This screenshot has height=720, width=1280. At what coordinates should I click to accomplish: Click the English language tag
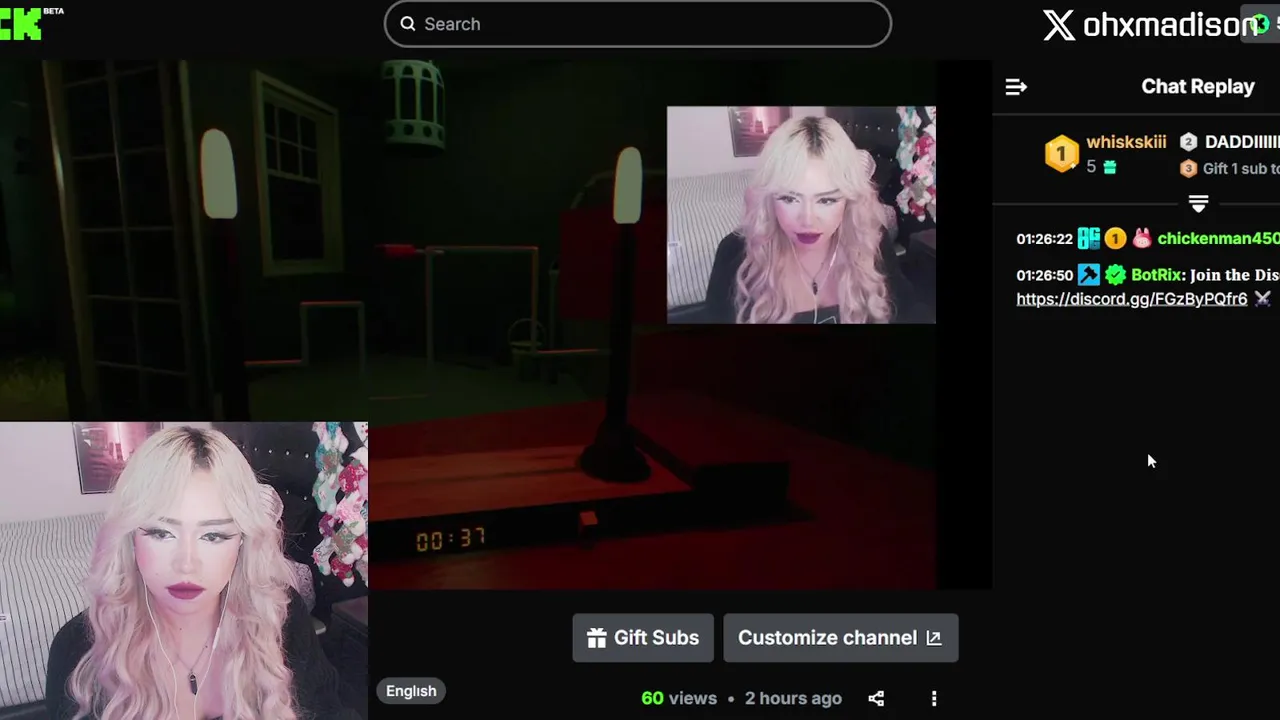[x=411, y=691]
